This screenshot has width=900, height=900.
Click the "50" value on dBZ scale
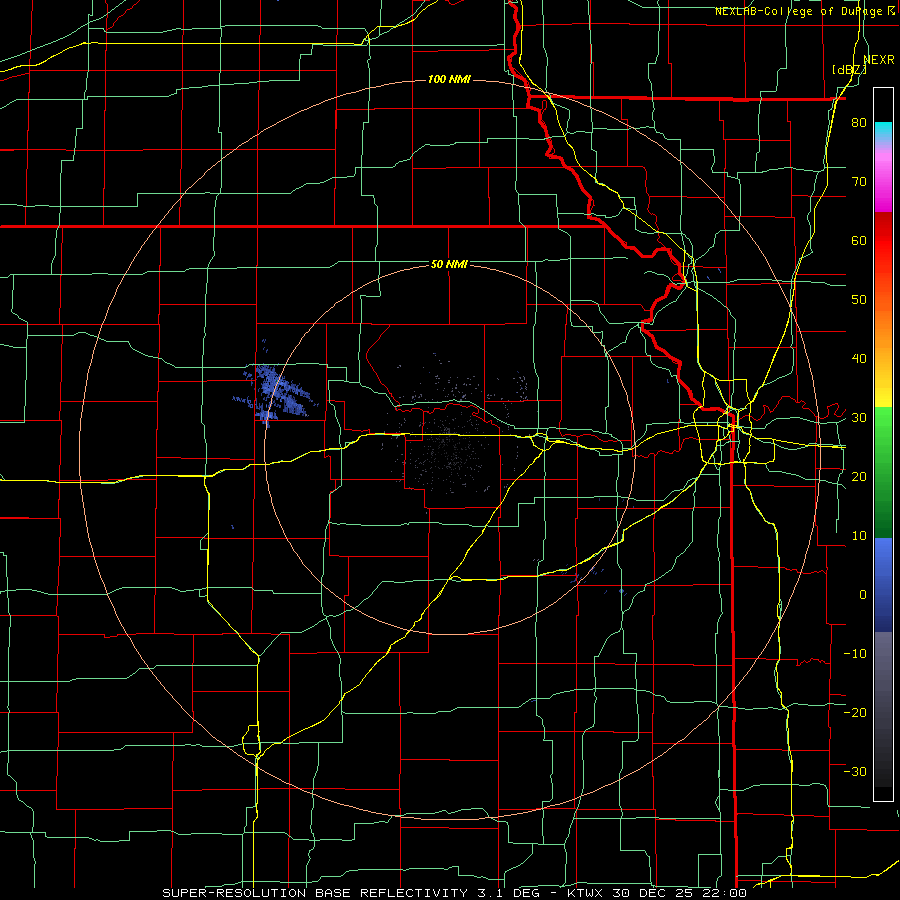coord(859,300)
